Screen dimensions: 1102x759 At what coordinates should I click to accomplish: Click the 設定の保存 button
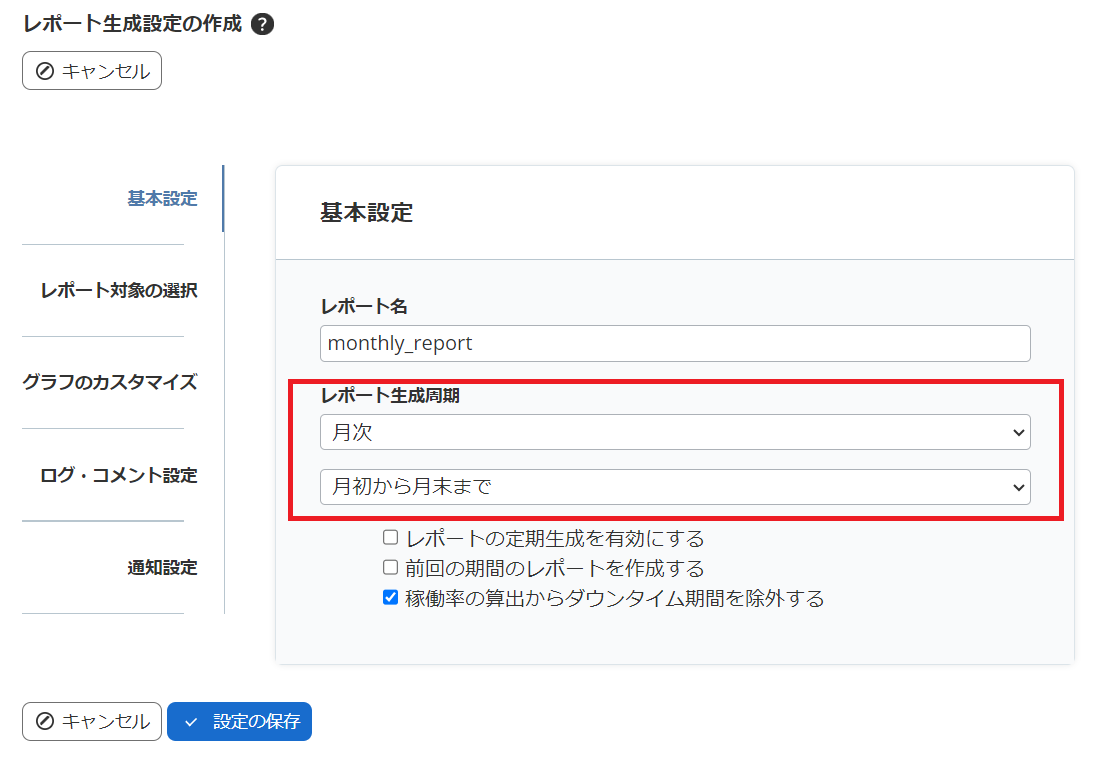coord(239,721)
